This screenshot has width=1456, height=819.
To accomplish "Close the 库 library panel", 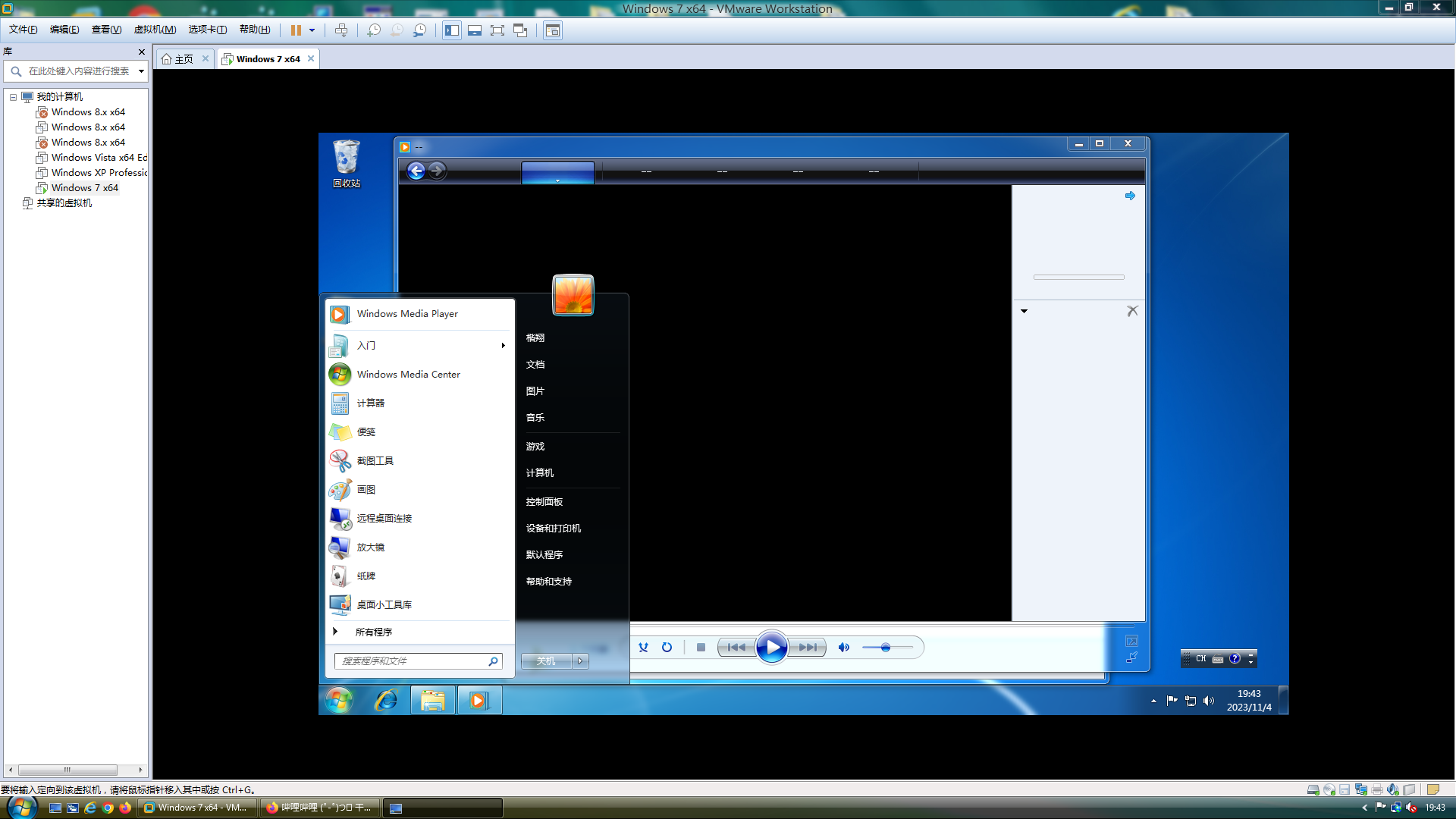I will click(x=142, y=52).
